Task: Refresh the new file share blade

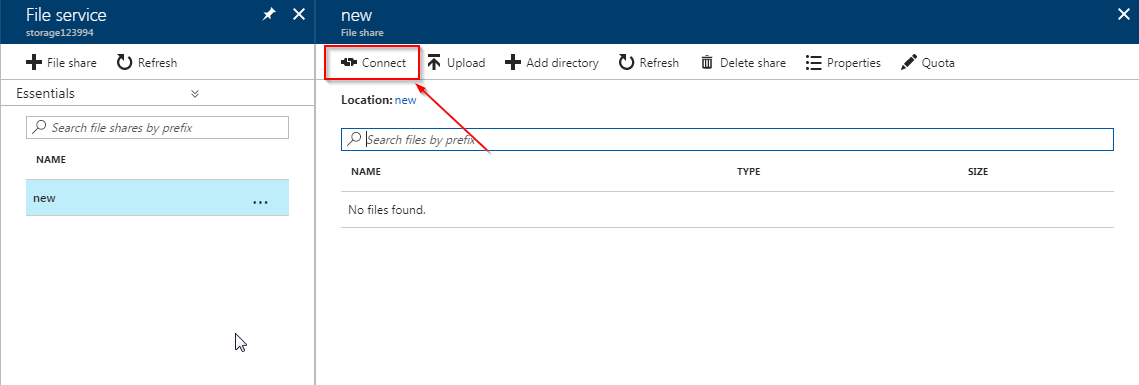Action: tap(649, 63)
